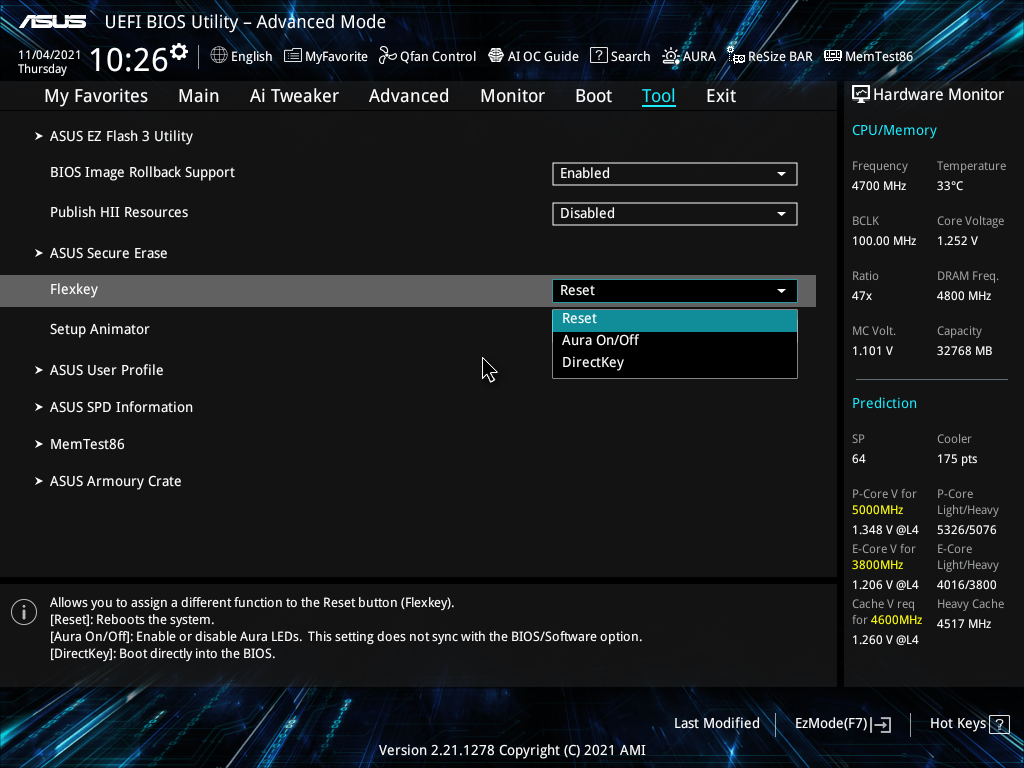
Task: Click the AURA light icon
Action: pos(671,56)
